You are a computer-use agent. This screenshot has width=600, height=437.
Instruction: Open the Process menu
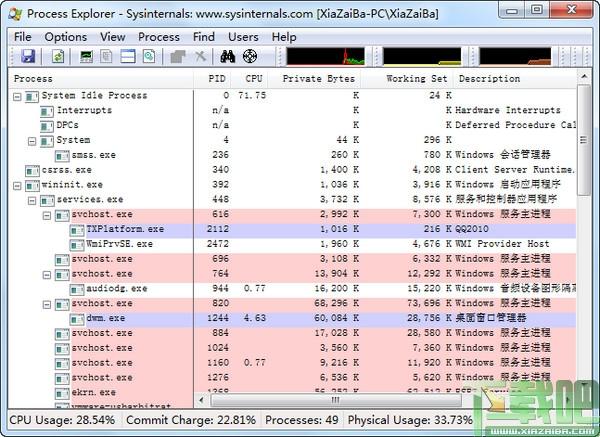tap(159, 37)
